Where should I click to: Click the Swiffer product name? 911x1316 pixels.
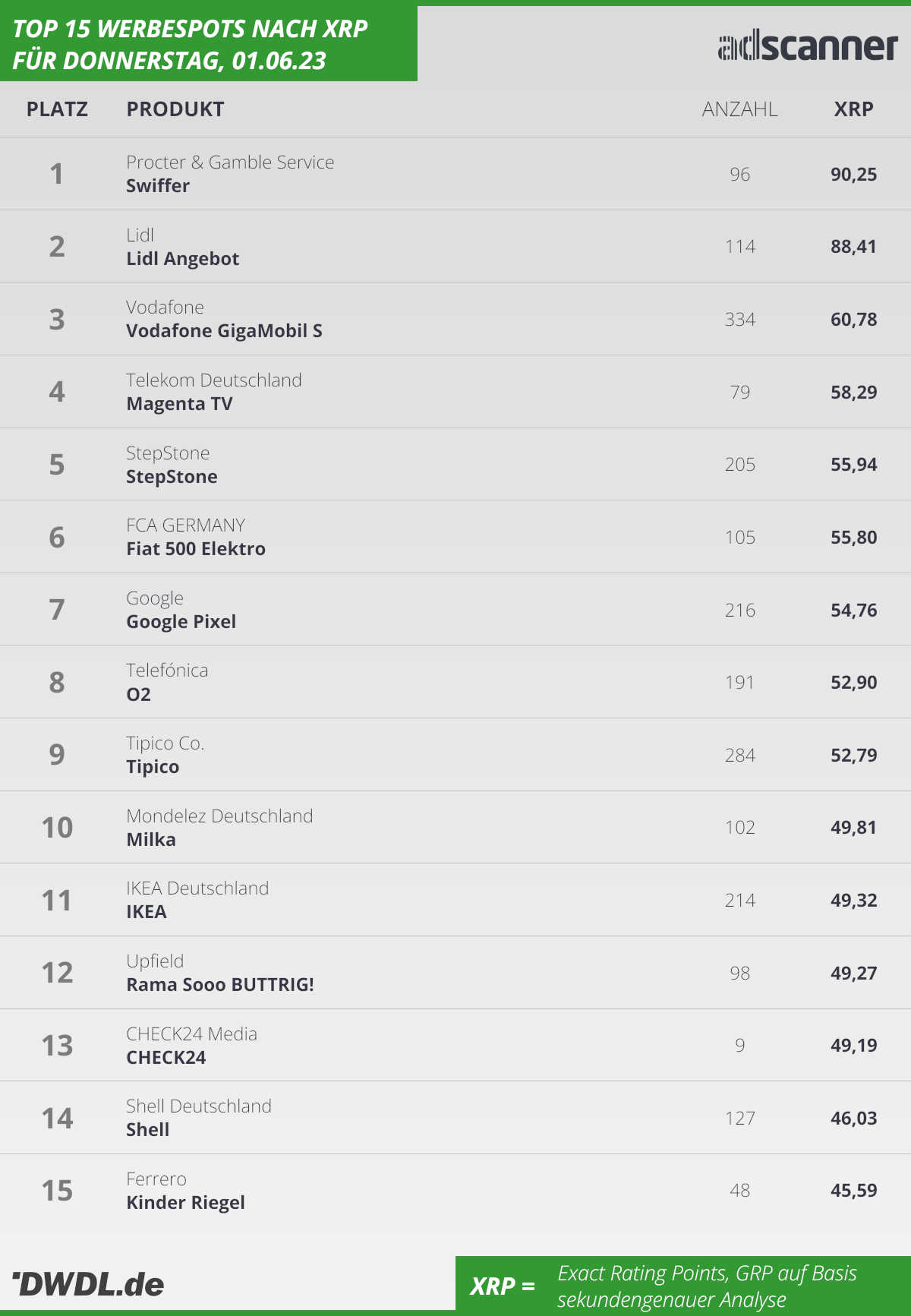pos(158,186)
